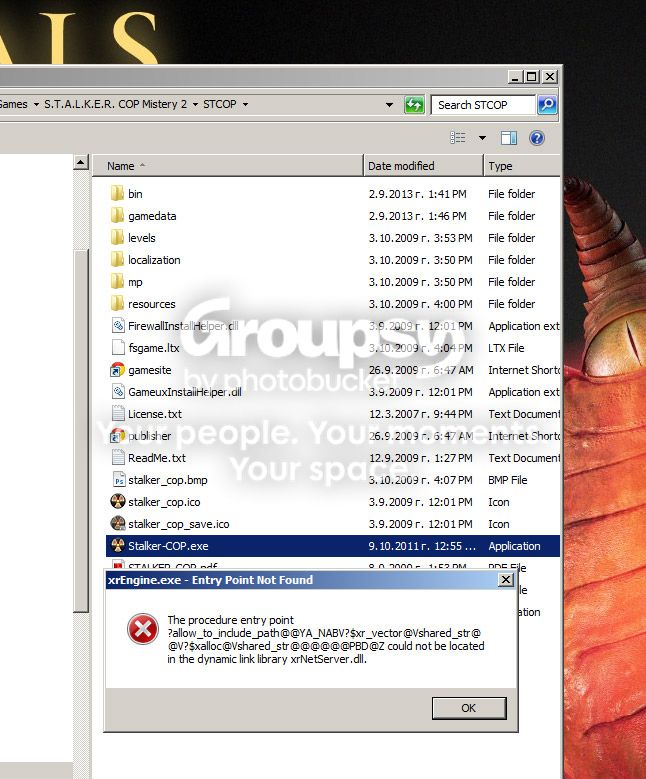646x779 pixels.
Task: Sort by Date modified column header
Action: 423,166
